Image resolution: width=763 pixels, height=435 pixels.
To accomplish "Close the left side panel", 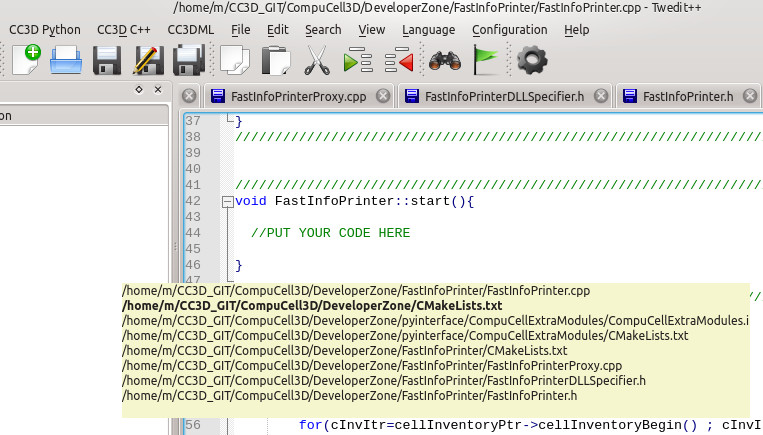I will [156, 90].
